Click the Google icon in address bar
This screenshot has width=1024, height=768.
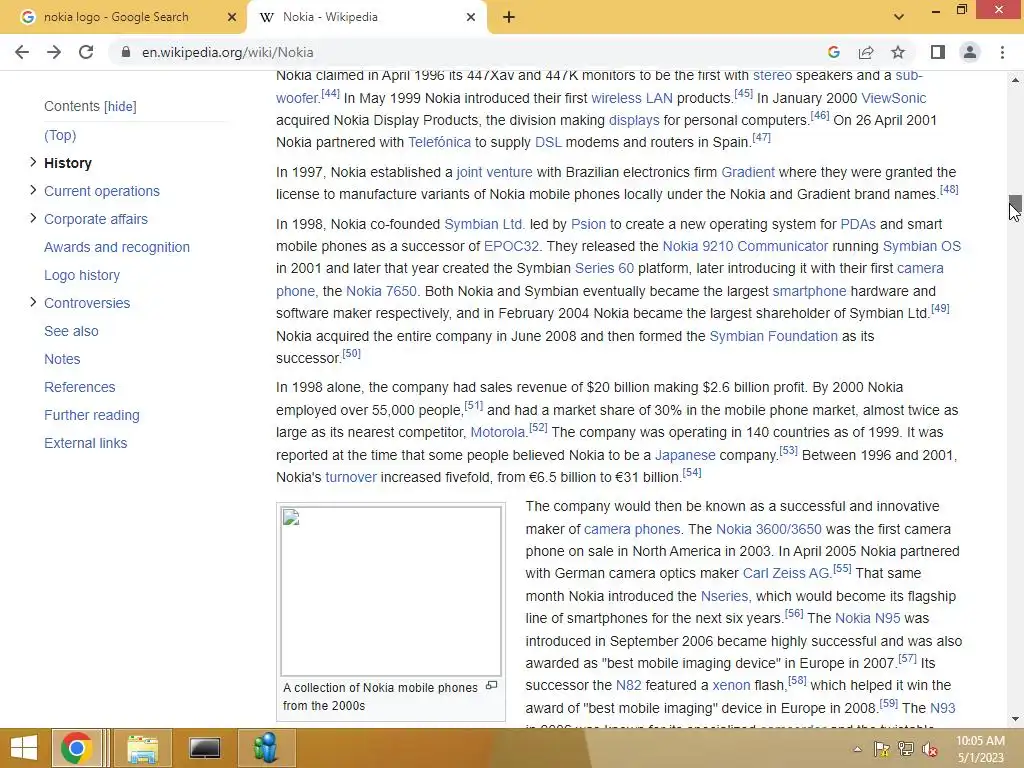coord(833,52)
